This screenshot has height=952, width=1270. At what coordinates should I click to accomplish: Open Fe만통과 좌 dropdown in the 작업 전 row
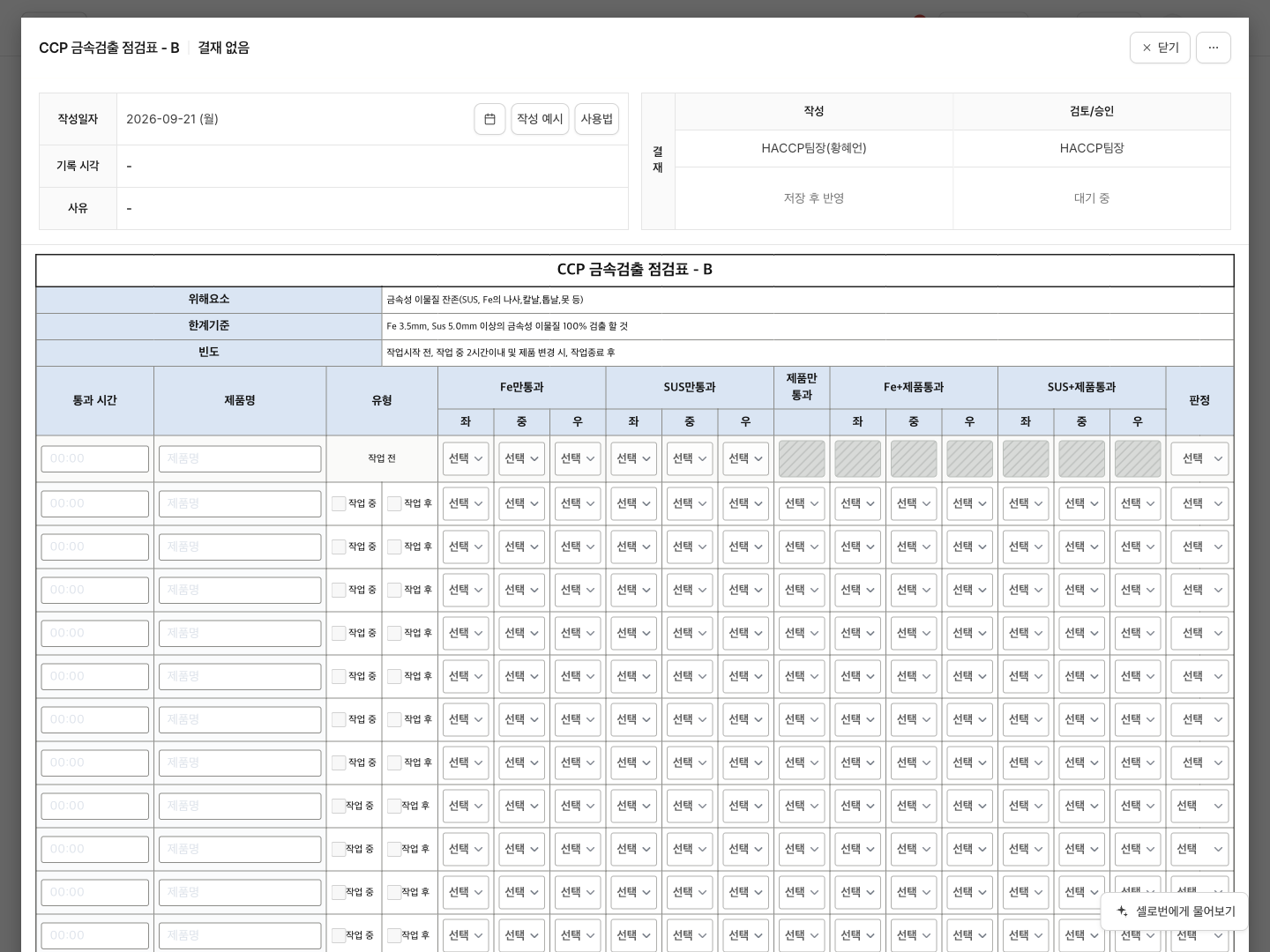[466, 458]
